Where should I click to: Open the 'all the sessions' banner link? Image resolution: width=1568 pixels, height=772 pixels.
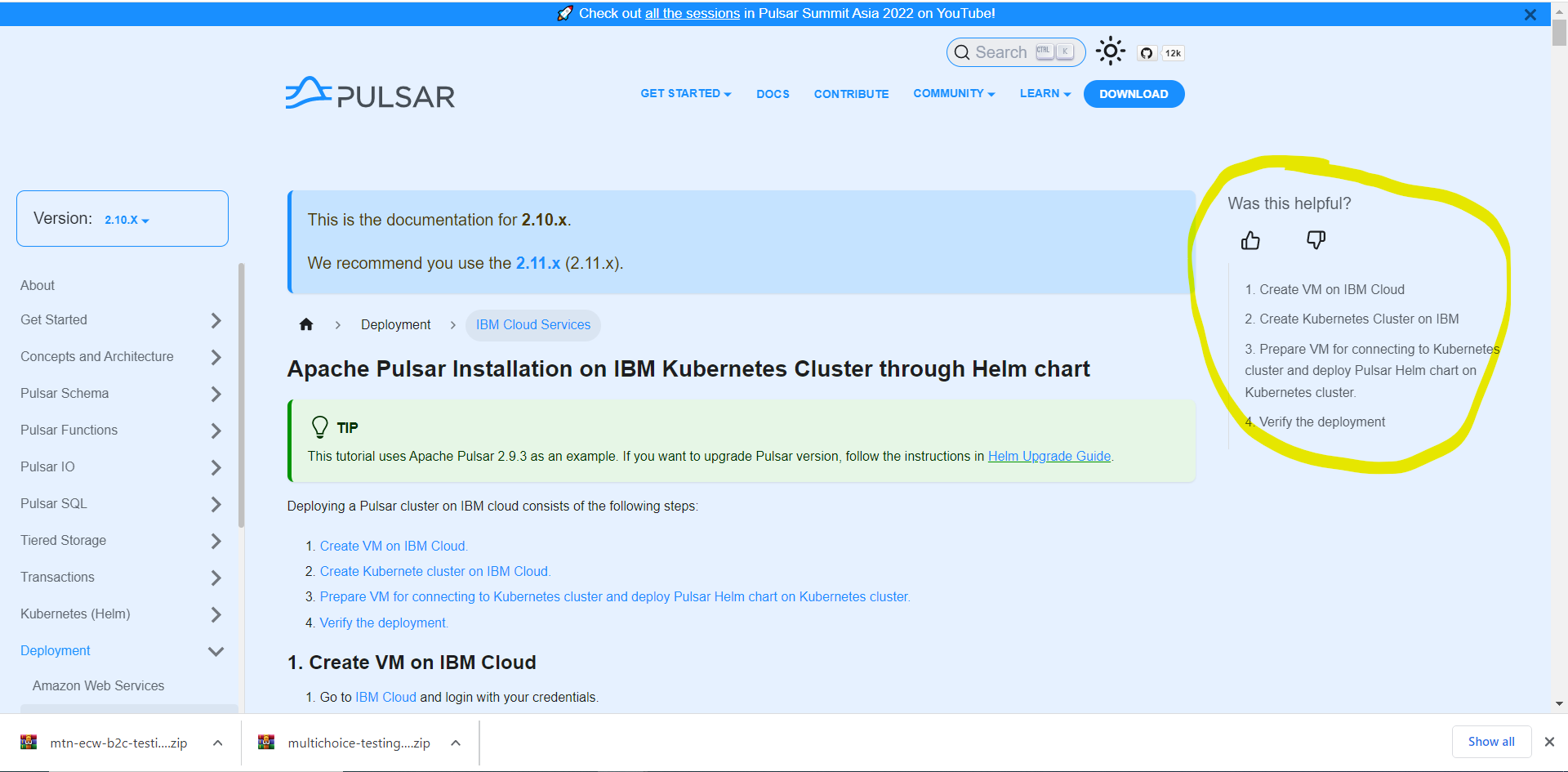click(693, 13)
